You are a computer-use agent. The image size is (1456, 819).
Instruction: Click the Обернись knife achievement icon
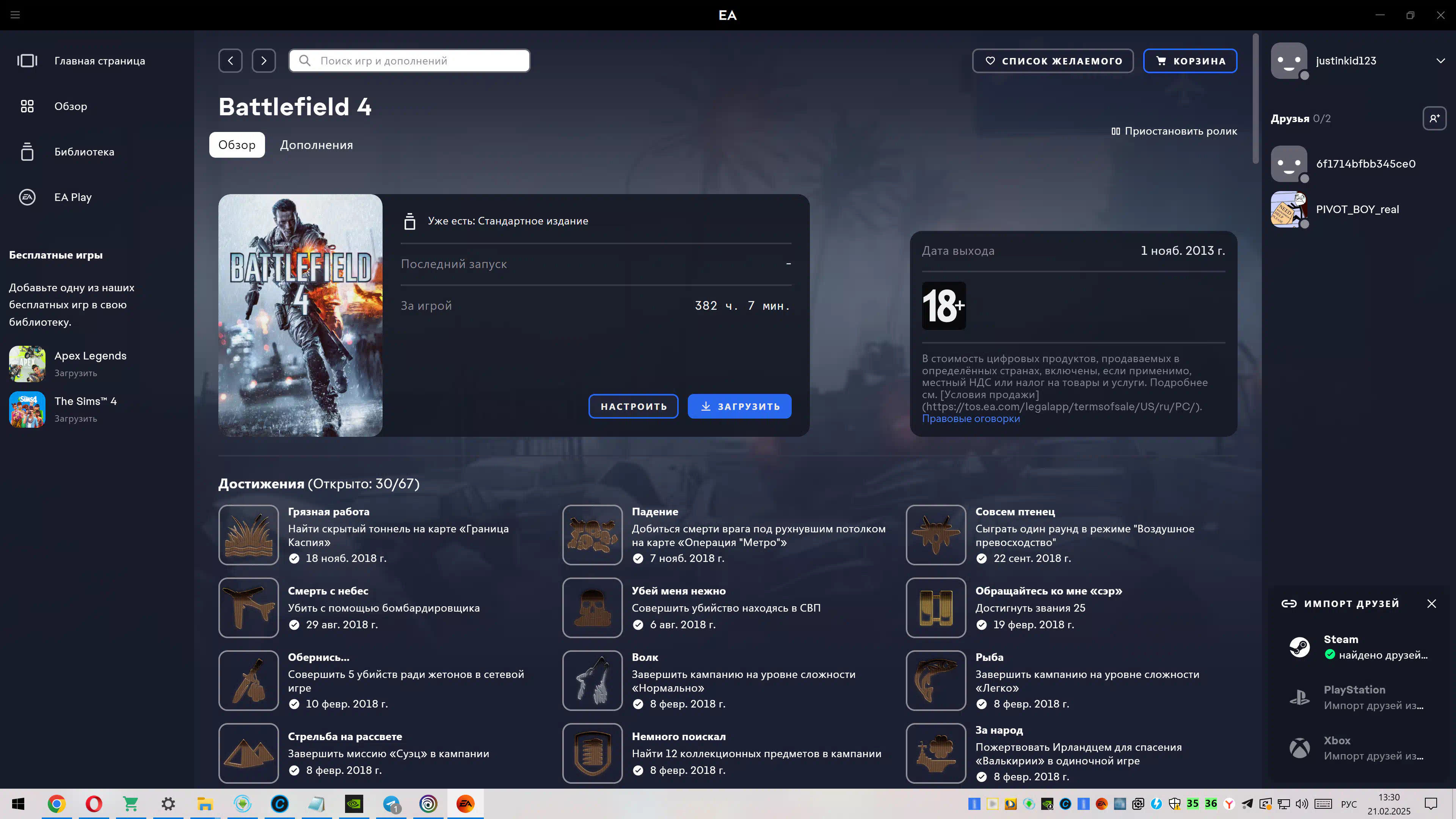pyautogui.click(x=249, y=681)
